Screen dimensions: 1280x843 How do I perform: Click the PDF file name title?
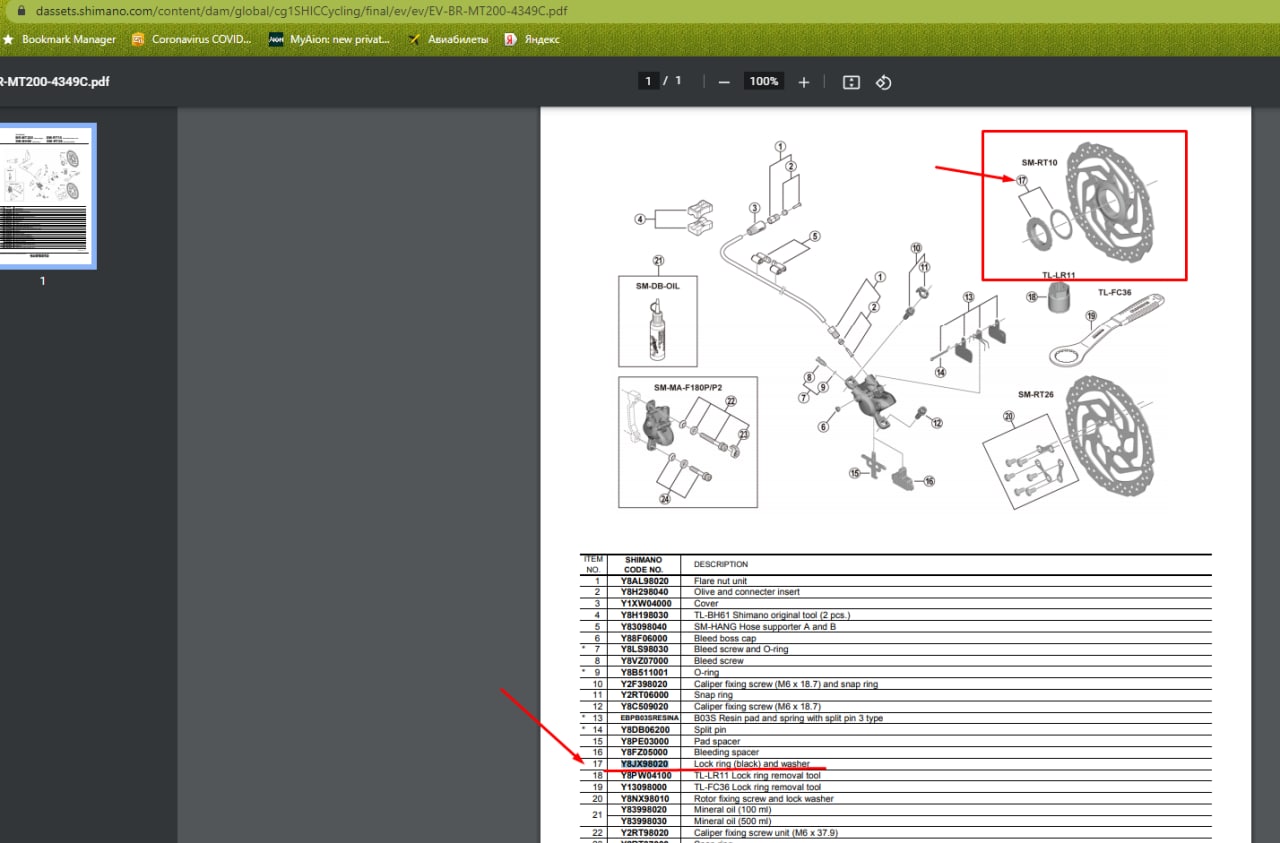[54, 81]
